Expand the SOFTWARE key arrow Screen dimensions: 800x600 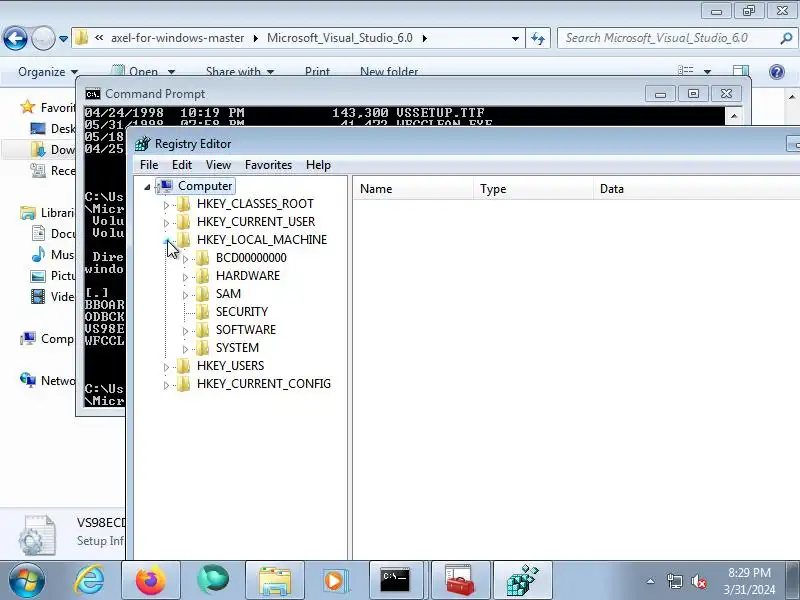click(x=185, y=331)
